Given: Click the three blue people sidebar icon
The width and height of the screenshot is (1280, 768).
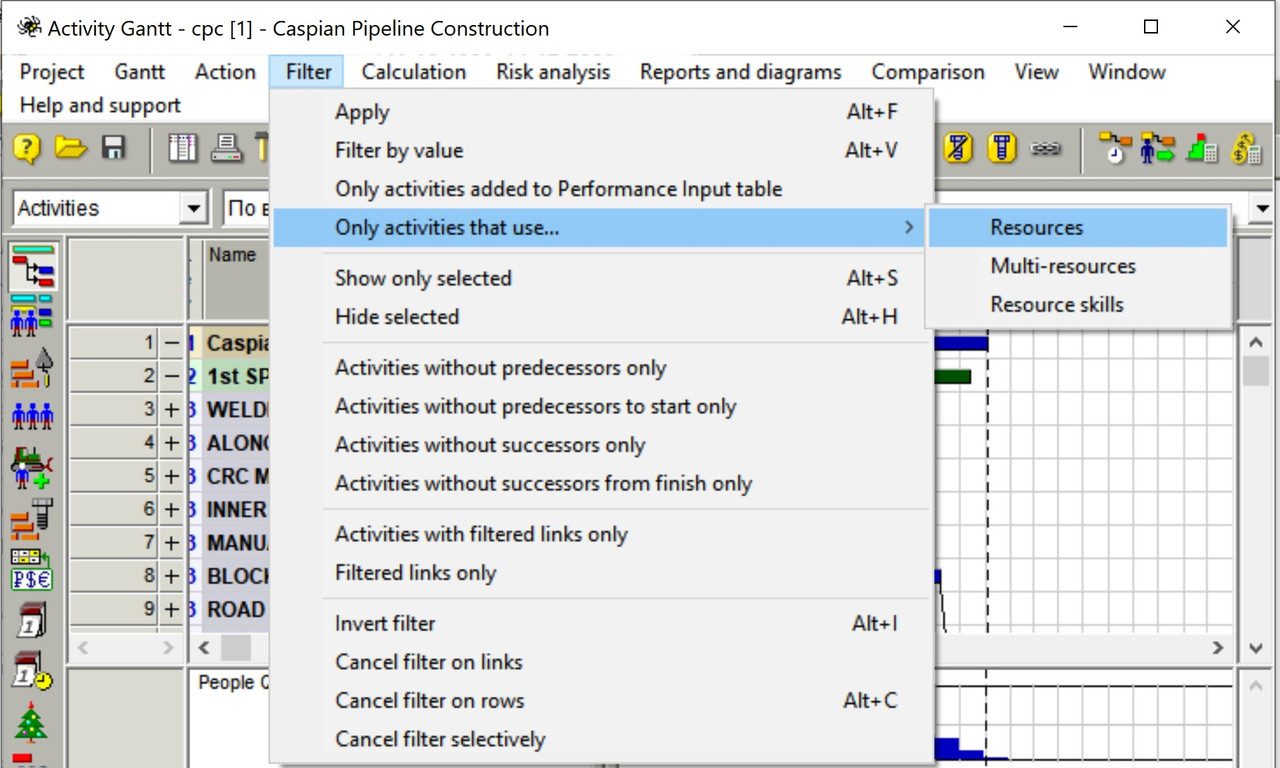Looking at the screenshot, I should point(32,416).
